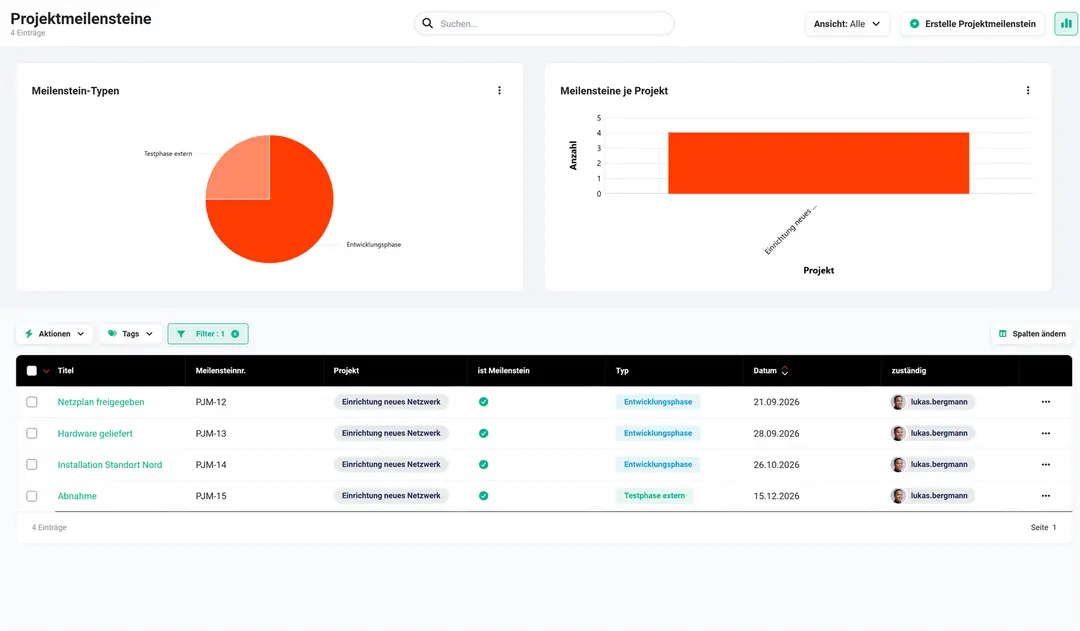
Task: Click date 28.09.2026
Action: pos(776,433)
